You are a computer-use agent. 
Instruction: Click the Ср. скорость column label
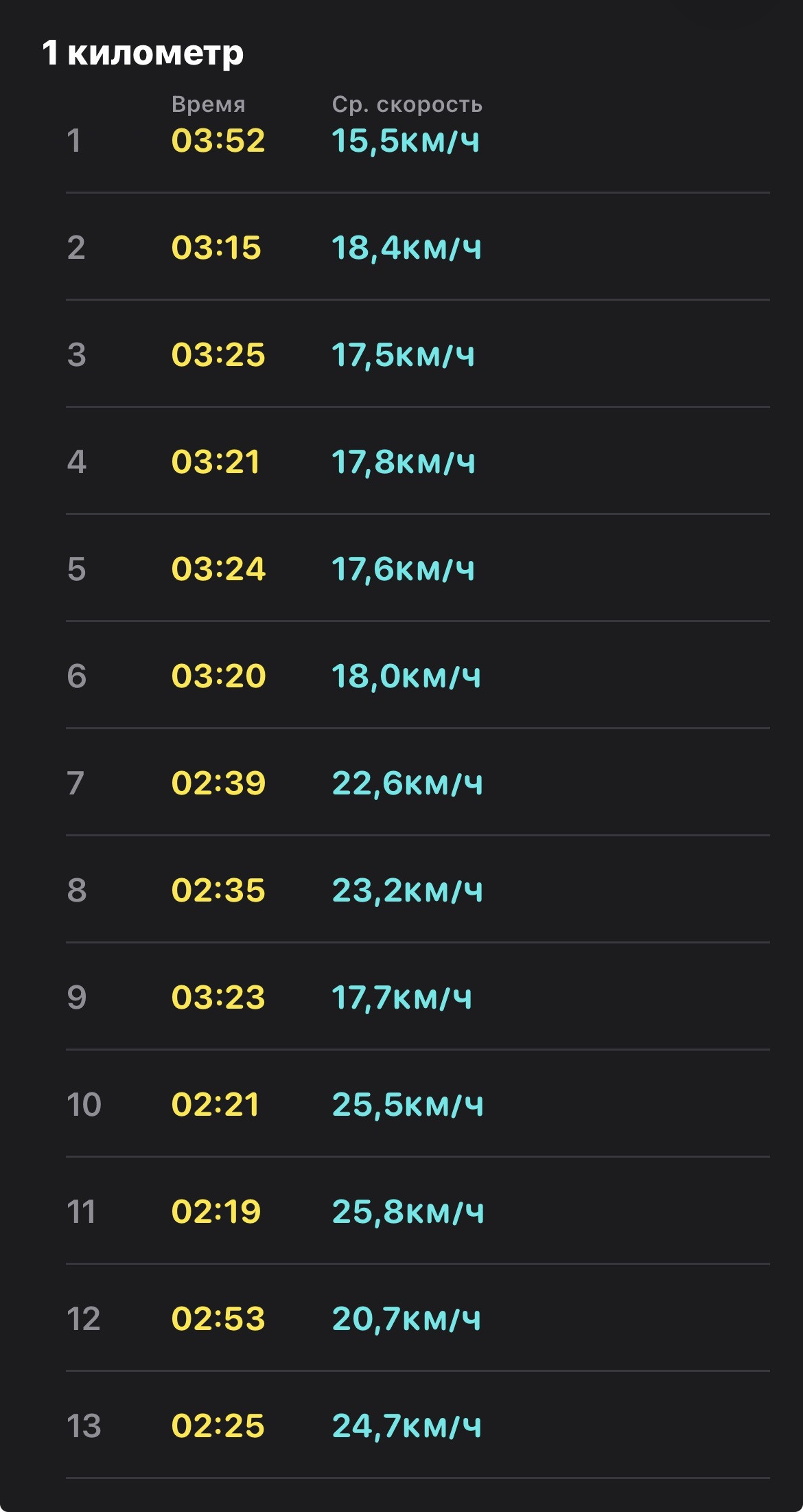pyautogui.click(x=407, y=104)
